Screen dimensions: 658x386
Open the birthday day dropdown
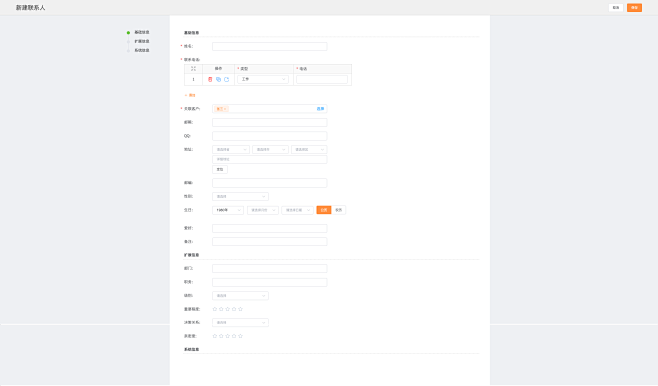pos(298,210)
